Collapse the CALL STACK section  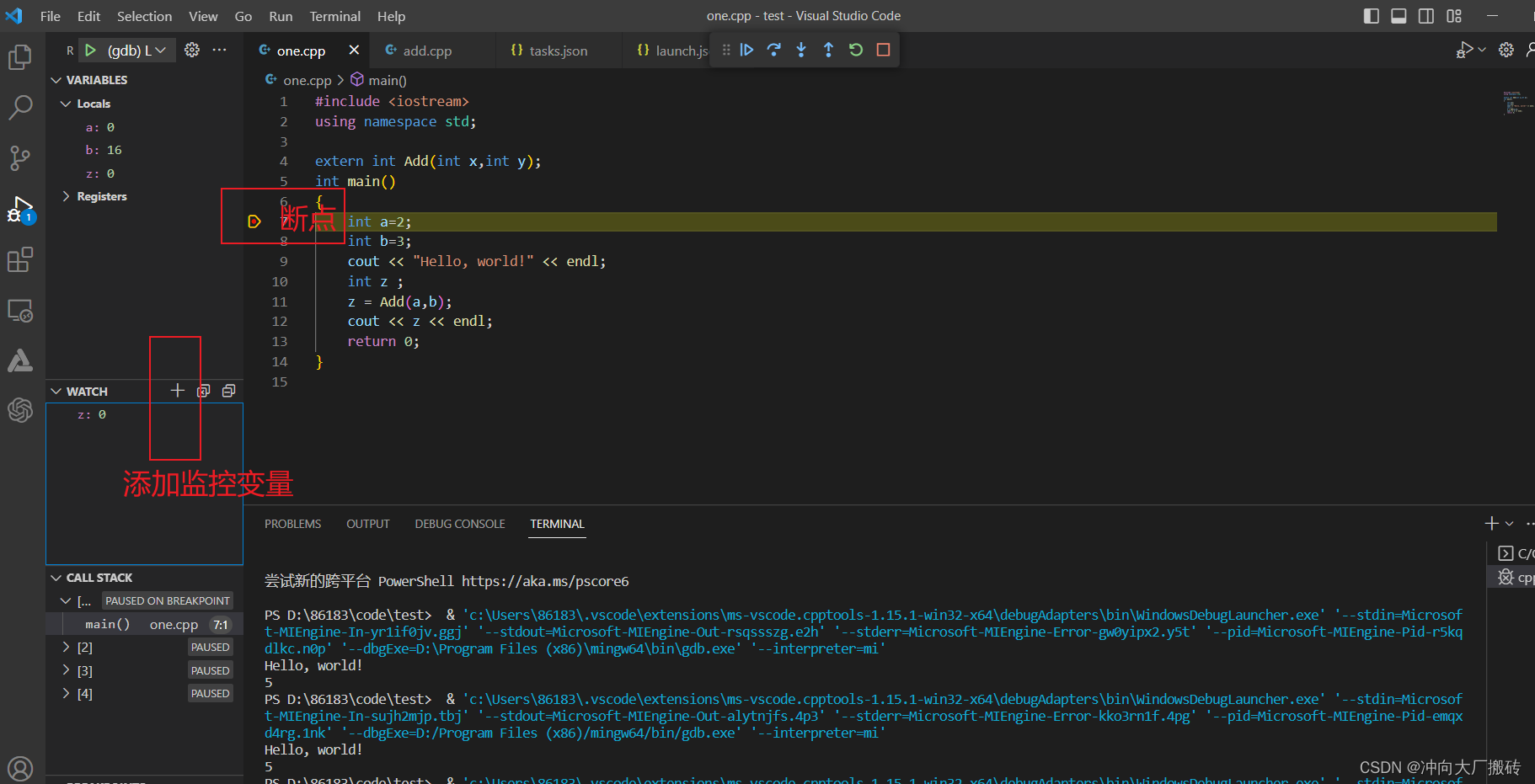click(56, 578)
